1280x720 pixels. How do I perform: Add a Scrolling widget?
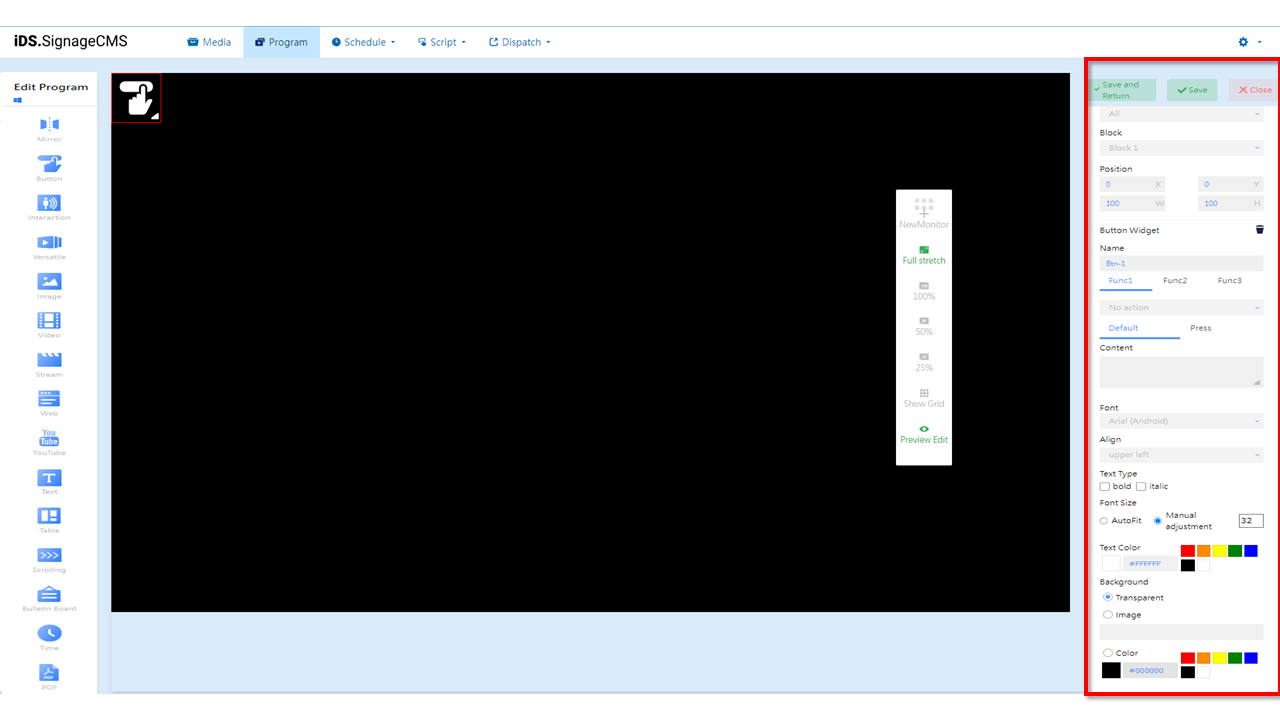click(x=49, y=559)
